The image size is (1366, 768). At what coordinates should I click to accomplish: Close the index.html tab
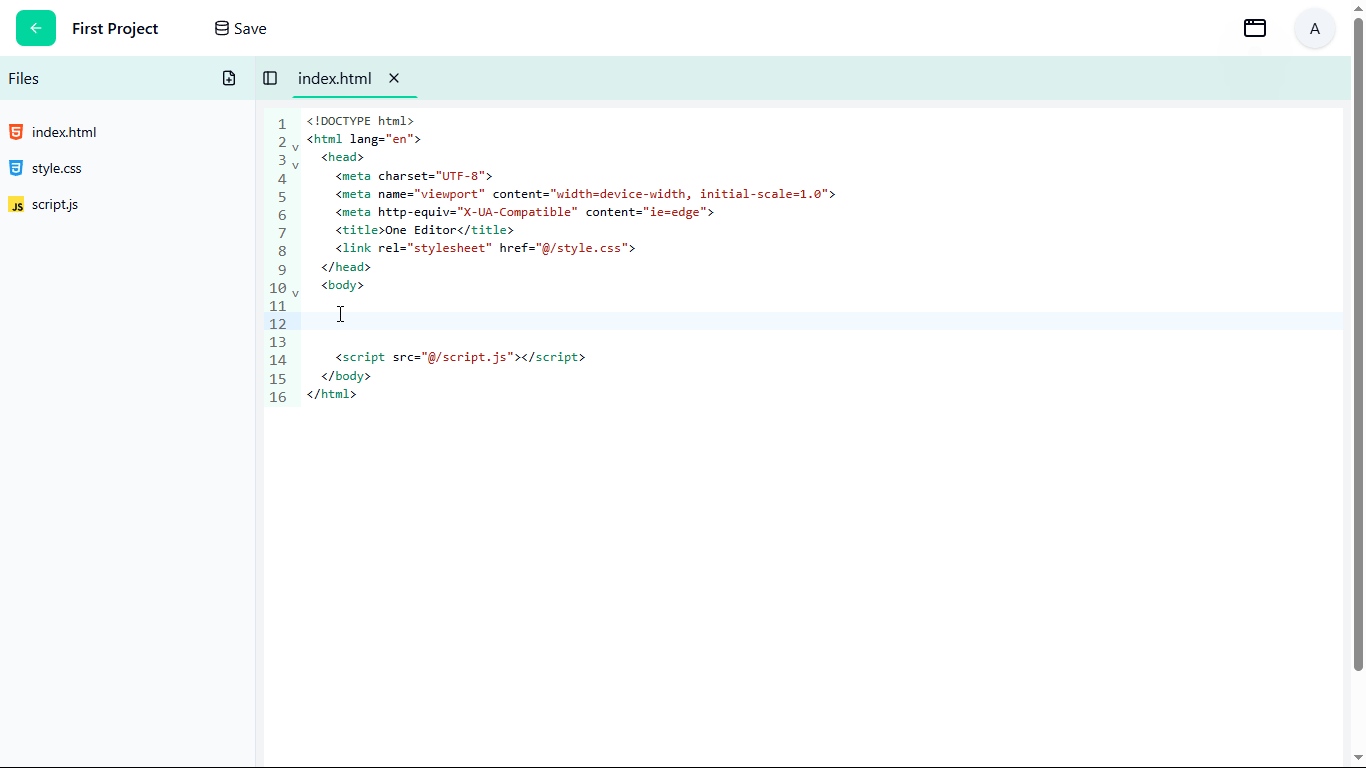[x=394, y=78]
